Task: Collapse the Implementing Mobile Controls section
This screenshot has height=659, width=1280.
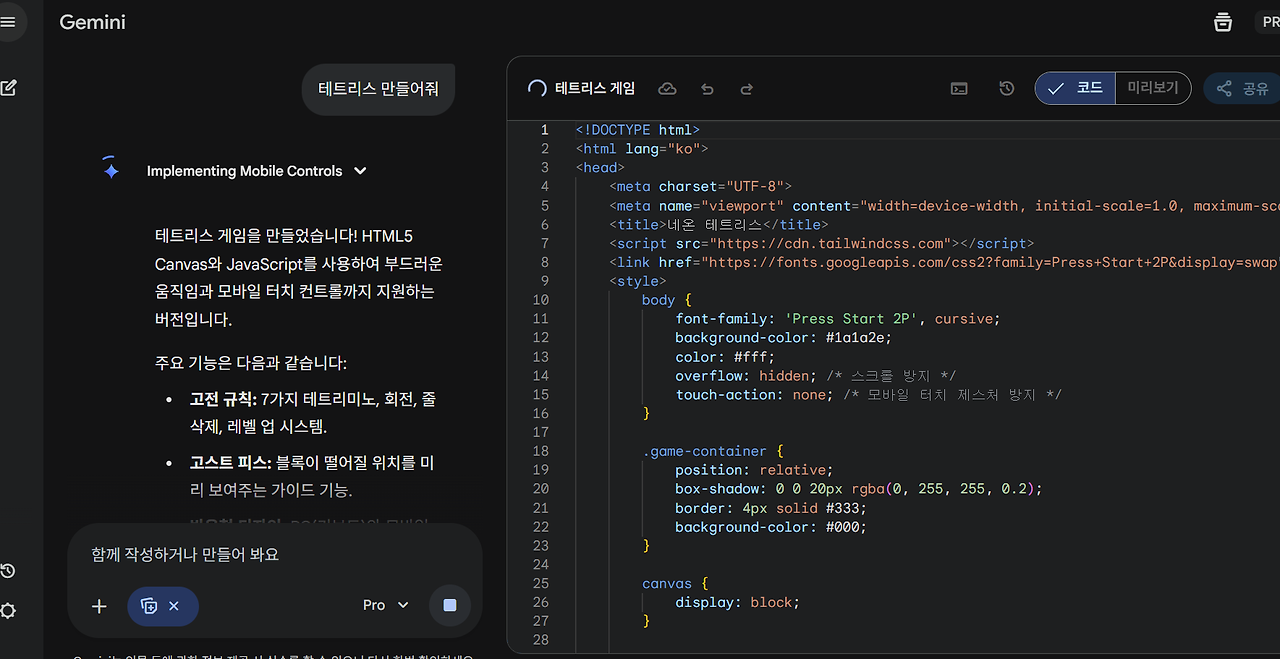Action: click(360, 171)
